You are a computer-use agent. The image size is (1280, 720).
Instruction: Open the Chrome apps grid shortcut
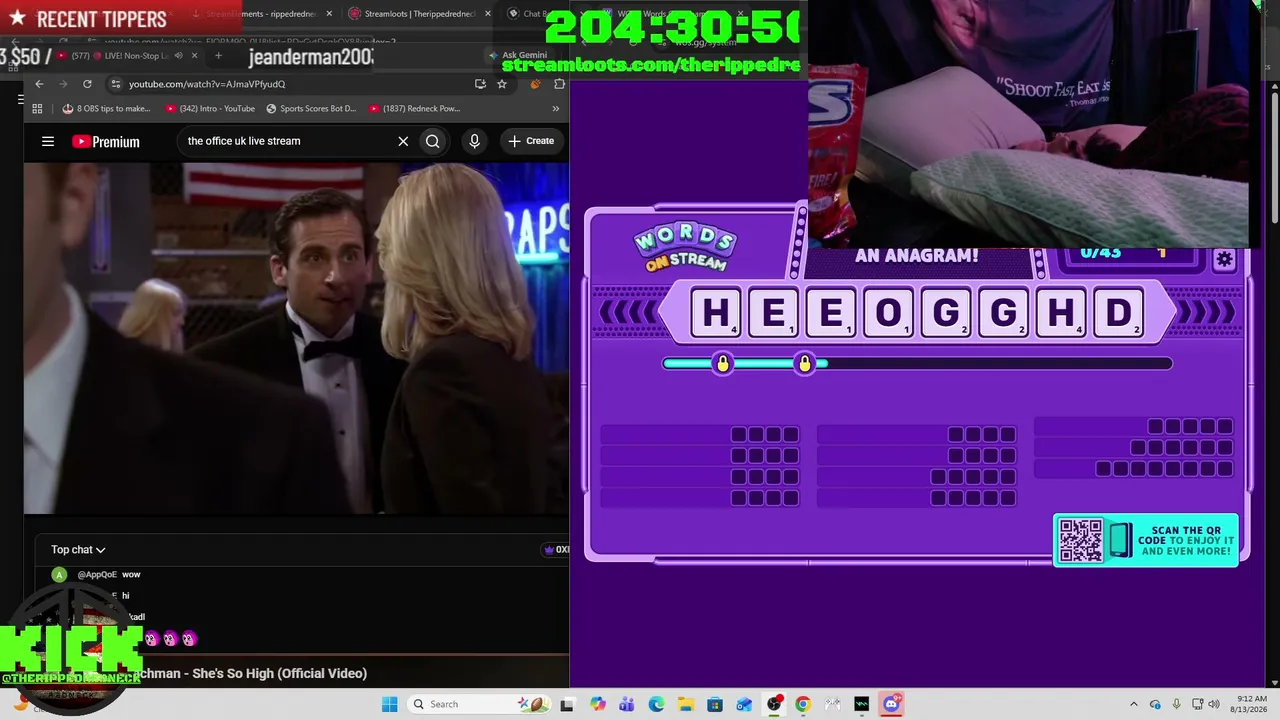37,108
